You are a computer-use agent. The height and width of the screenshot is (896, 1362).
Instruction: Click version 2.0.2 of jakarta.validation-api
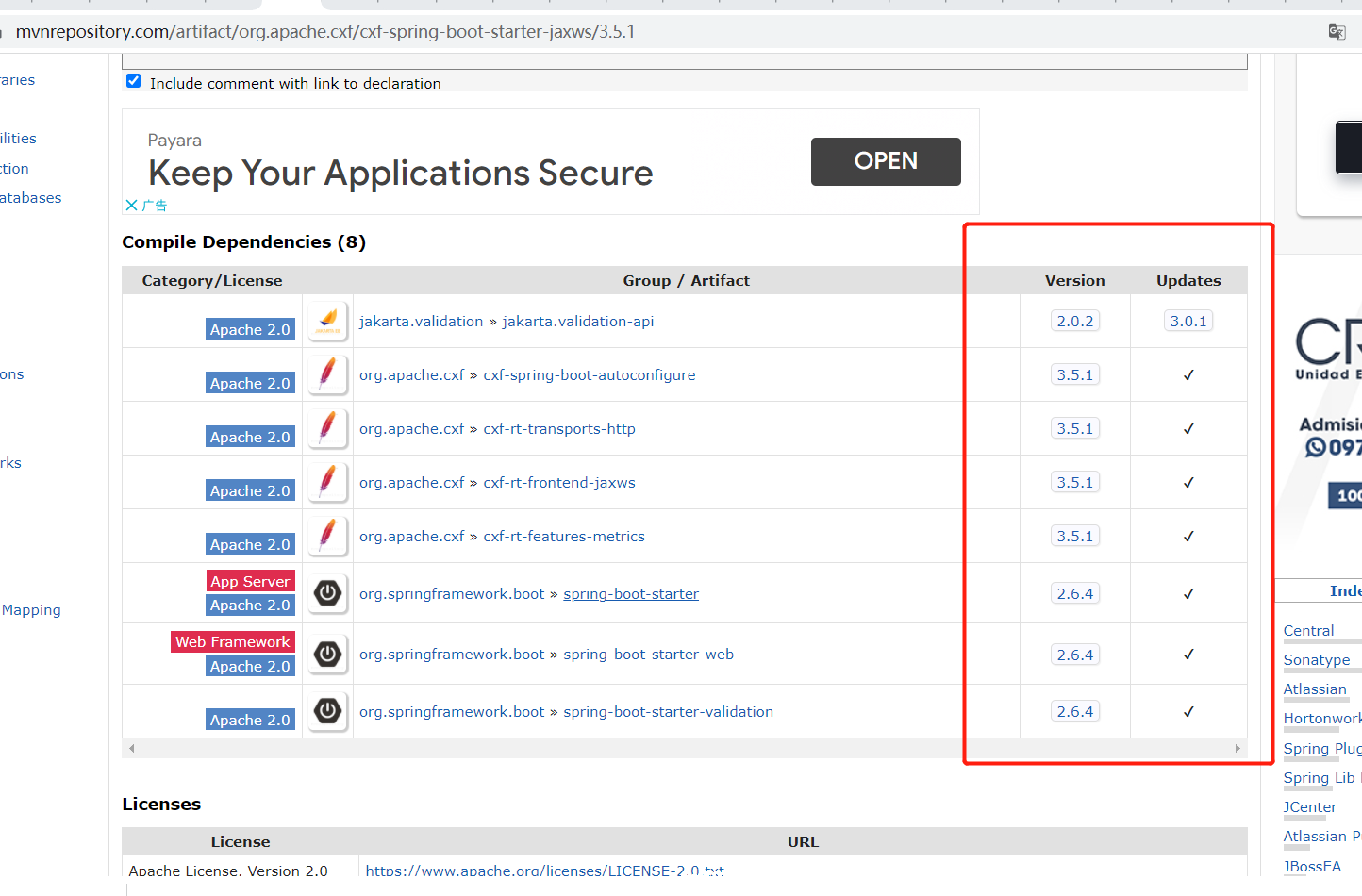(x=1075, y=321)
